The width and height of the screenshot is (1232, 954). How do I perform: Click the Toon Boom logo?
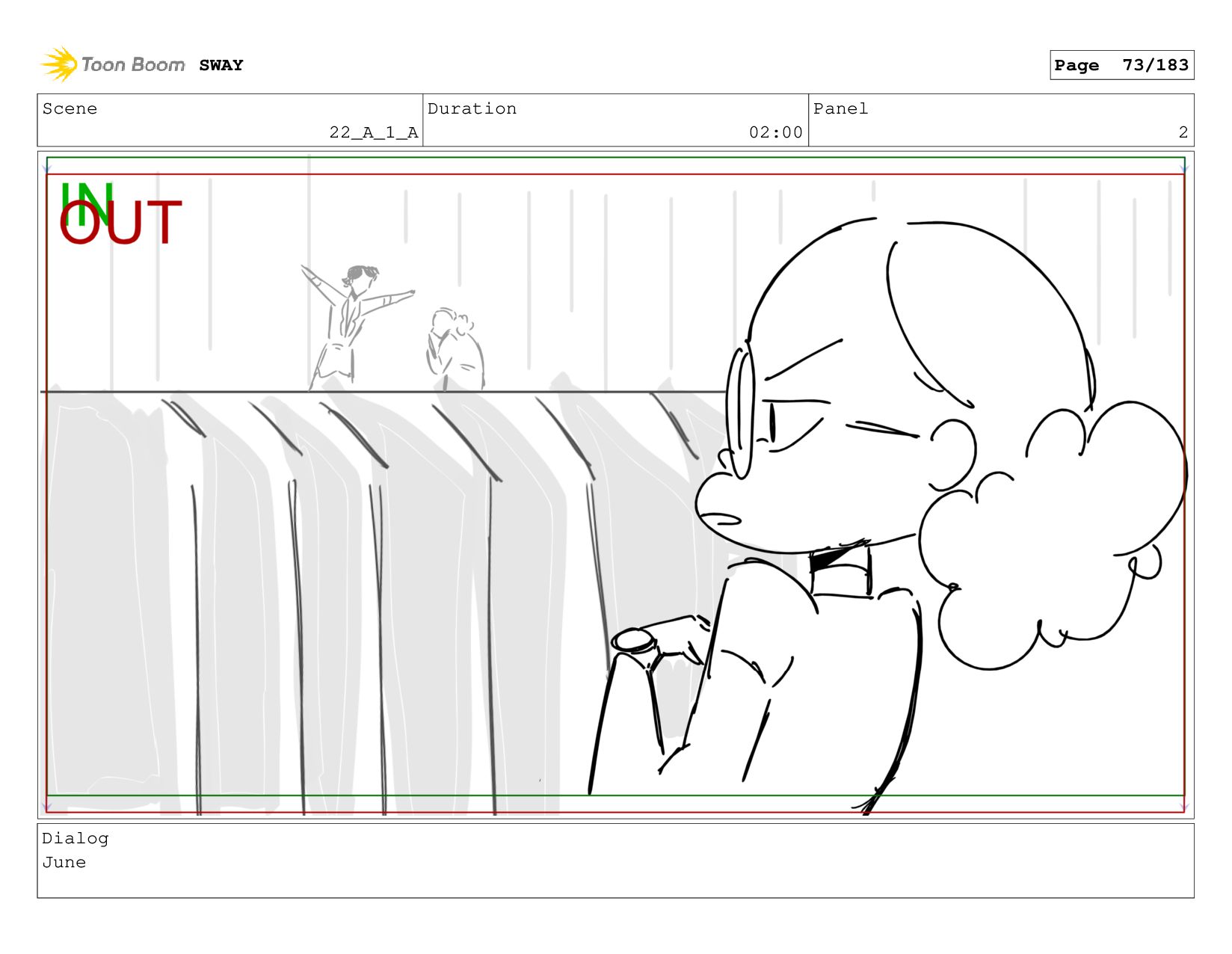113,64
